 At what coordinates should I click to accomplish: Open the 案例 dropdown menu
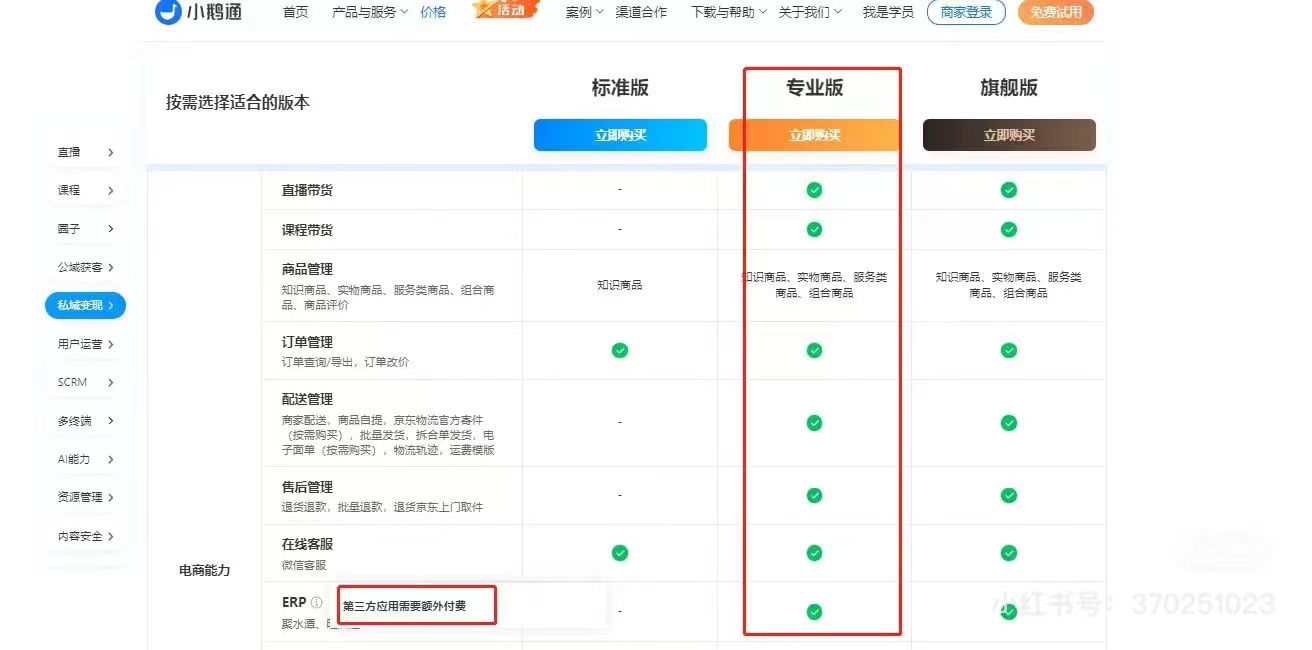[584, 12]
